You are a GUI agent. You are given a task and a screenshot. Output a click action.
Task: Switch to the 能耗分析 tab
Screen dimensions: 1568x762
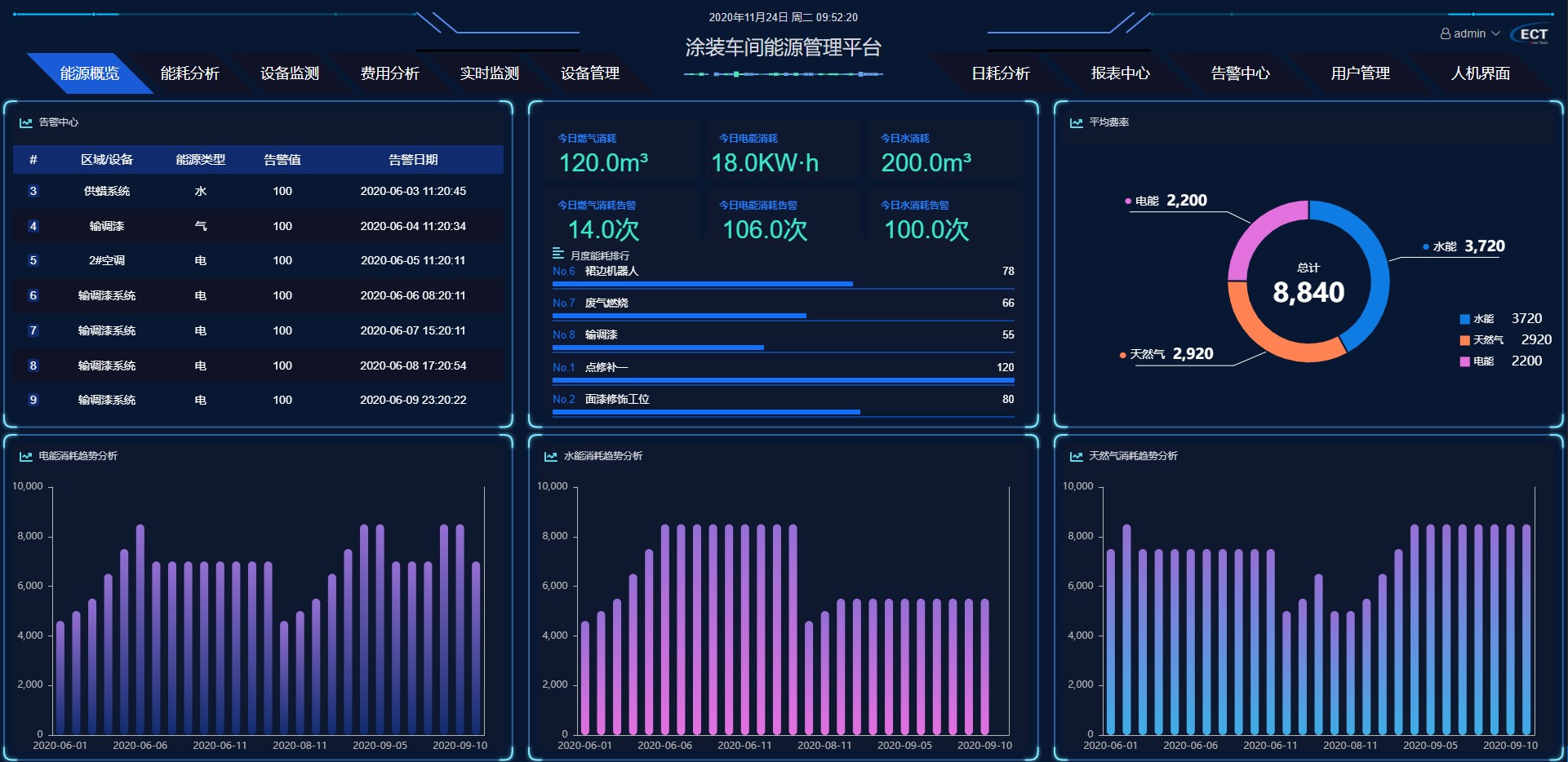189,73
